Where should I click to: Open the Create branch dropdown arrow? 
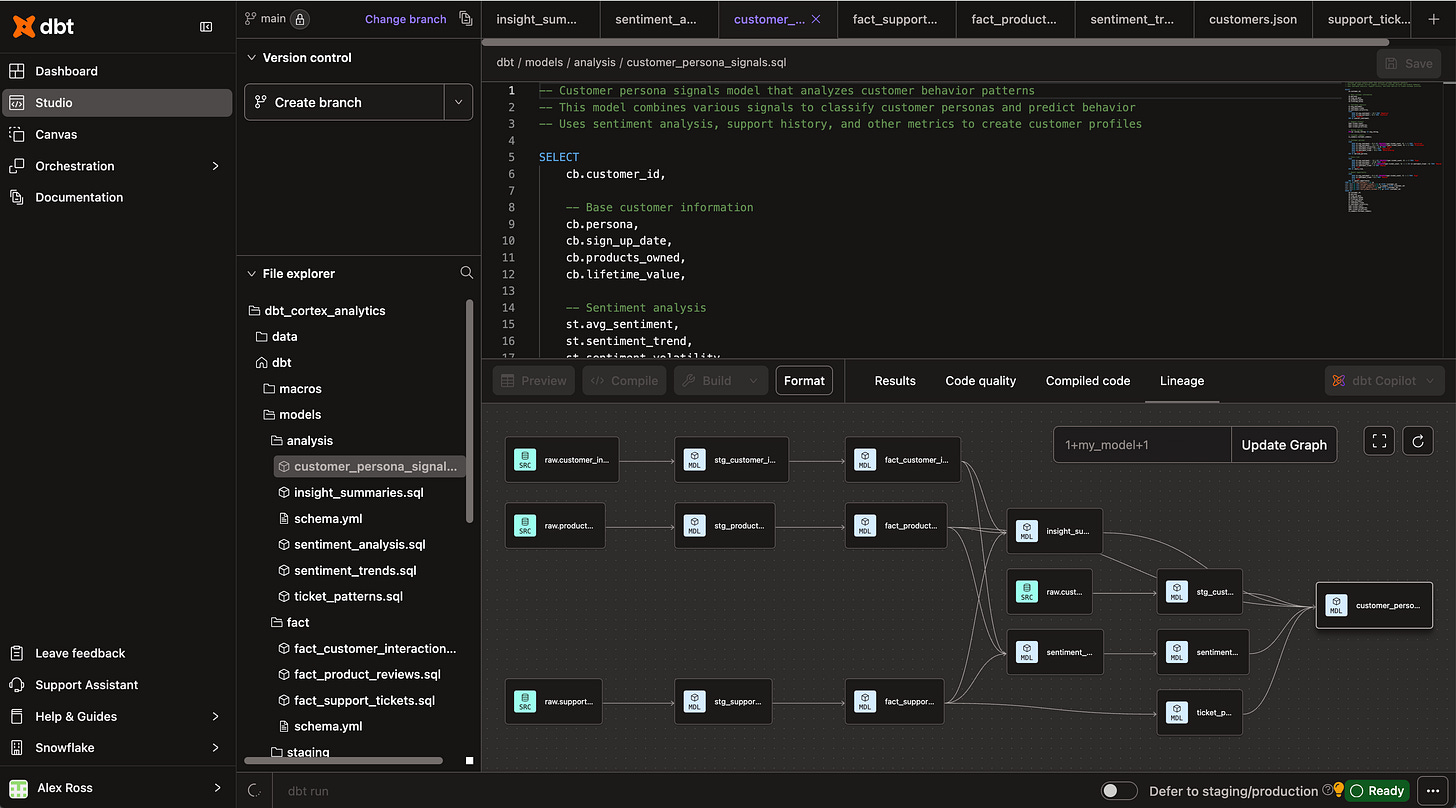[x=458, y=102]
